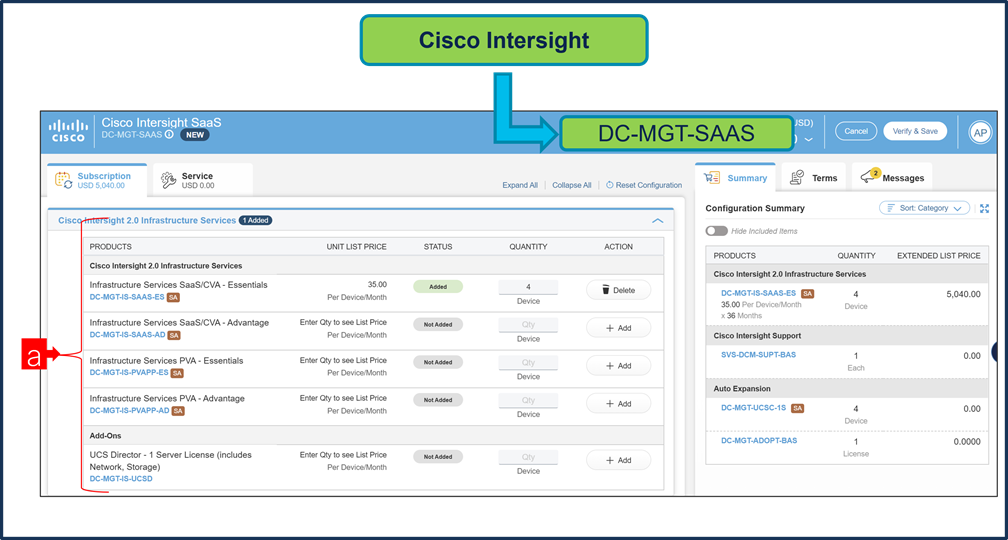This screenshot has width=1008, height=540.
Task: Click Reset Configuration link
Action: (x=644, y=185)
